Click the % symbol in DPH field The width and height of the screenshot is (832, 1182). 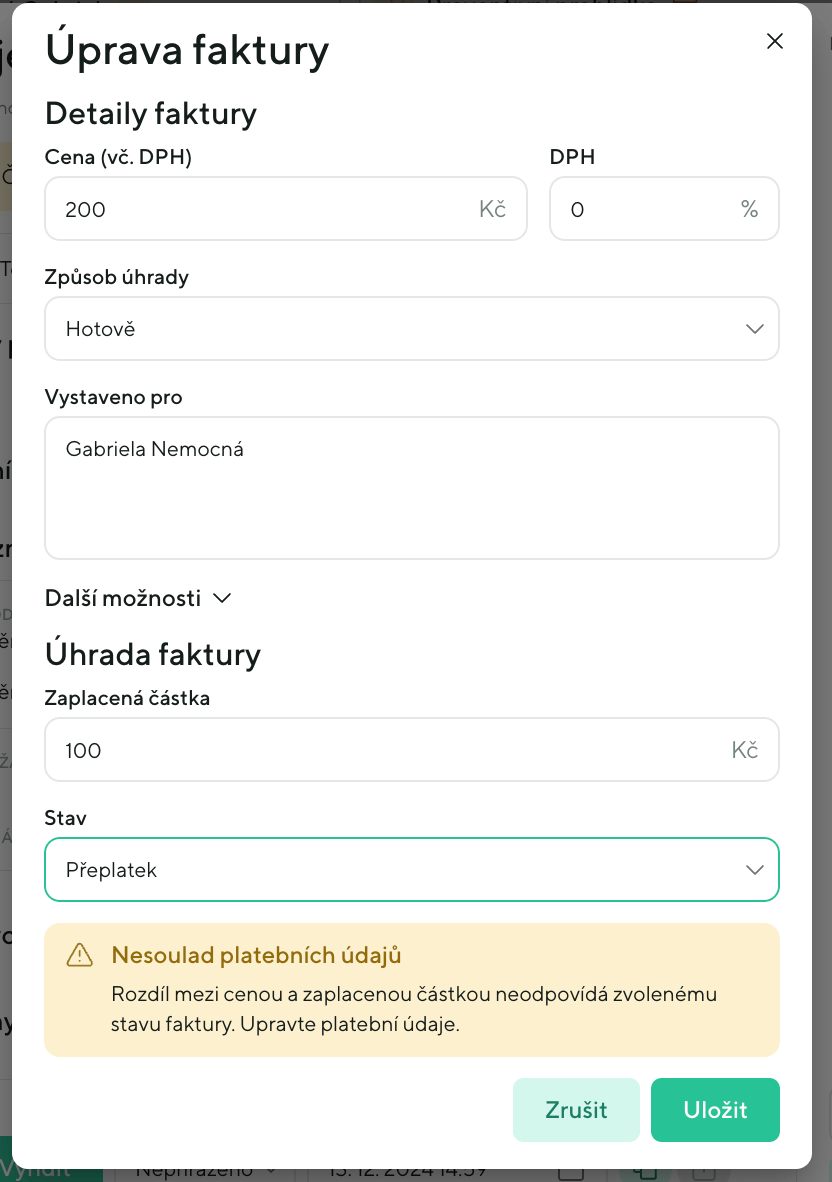coord(749,209)
